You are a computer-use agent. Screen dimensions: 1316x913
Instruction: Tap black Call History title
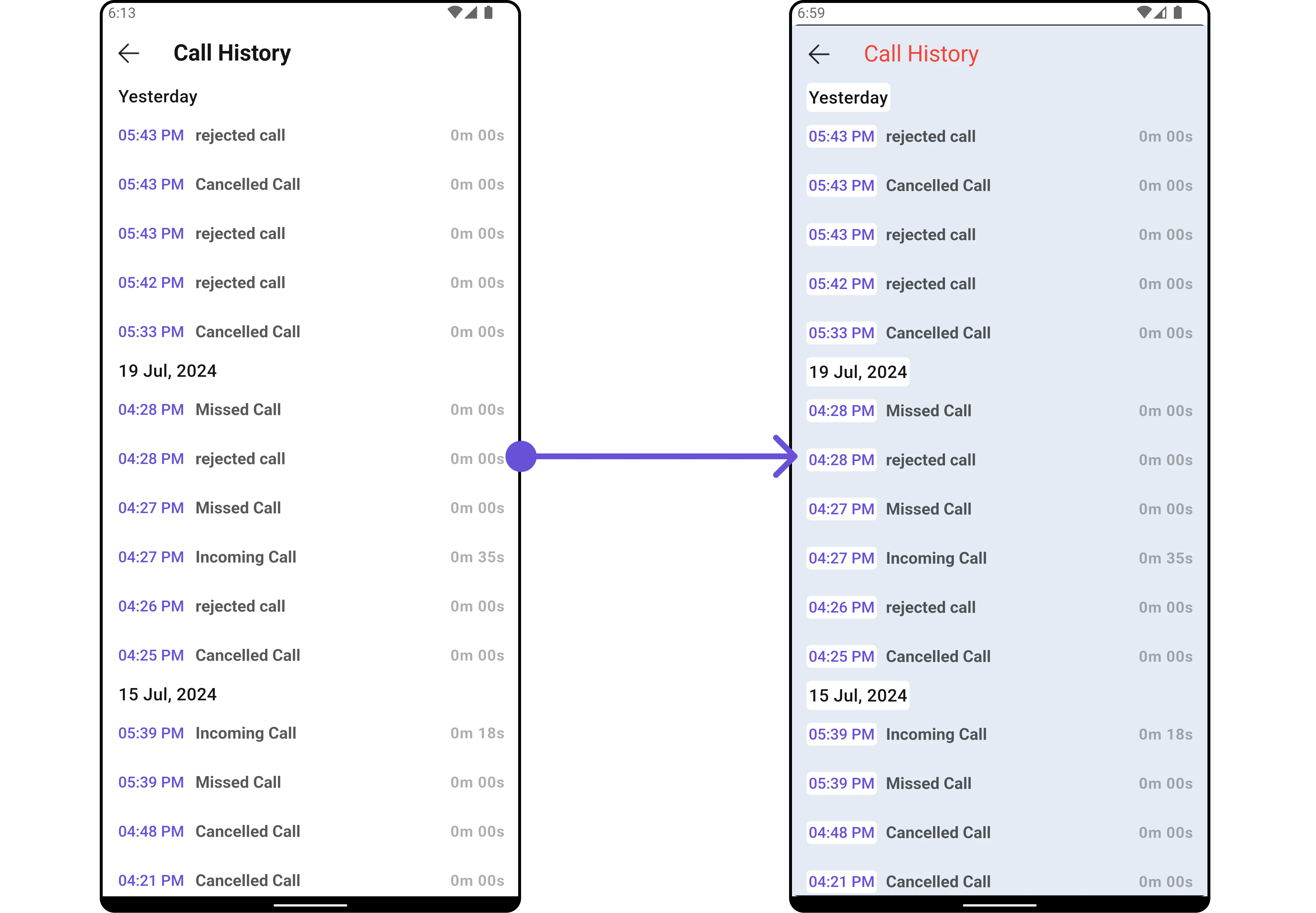232,53
